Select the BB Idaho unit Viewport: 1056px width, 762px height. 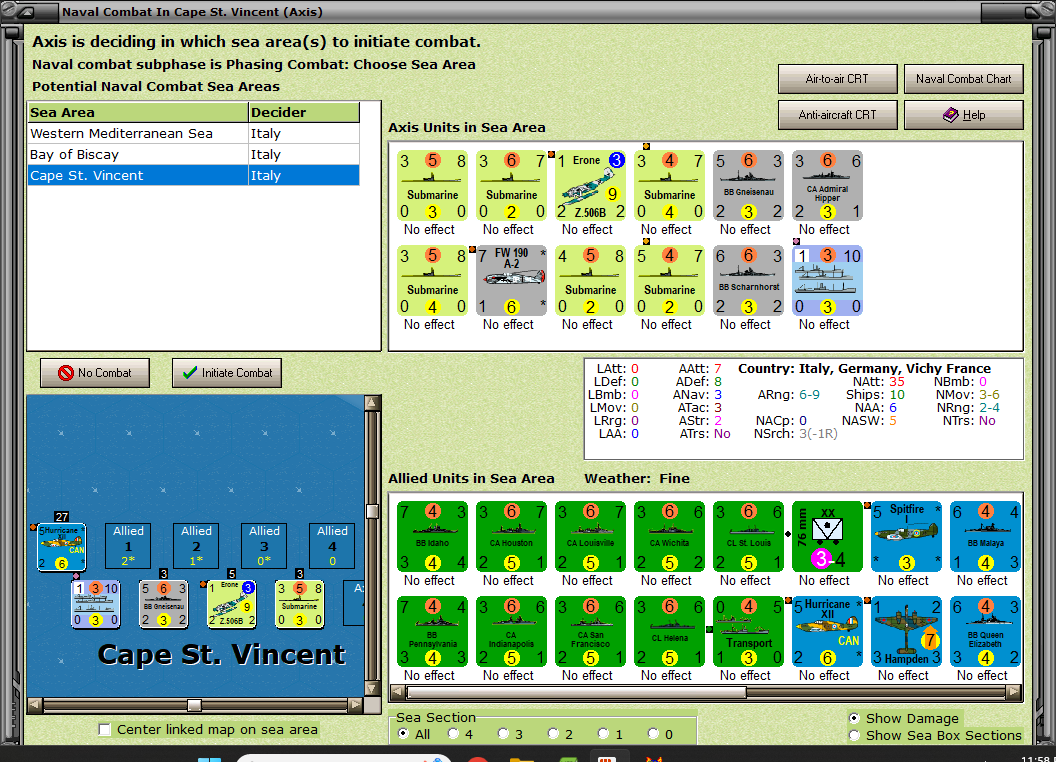point(432,536)
